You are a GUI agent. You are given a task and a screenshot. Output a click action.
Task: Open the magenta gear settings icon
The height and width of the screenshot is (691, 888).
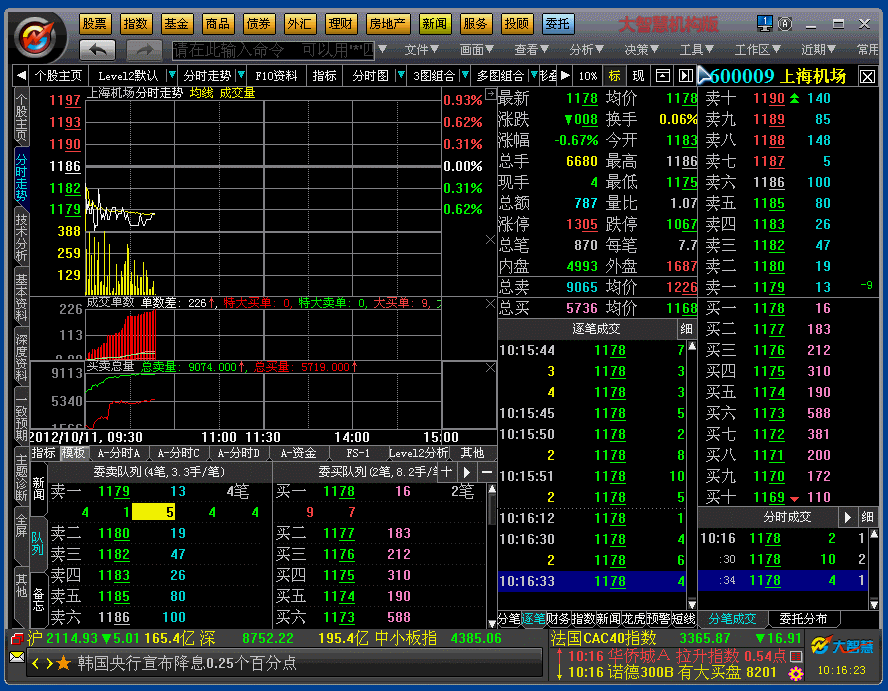click(x=796, y=673)
